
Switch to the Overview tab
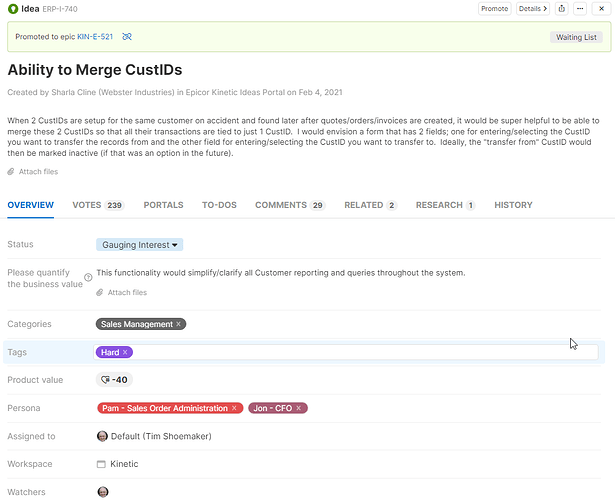click(31, 205)
